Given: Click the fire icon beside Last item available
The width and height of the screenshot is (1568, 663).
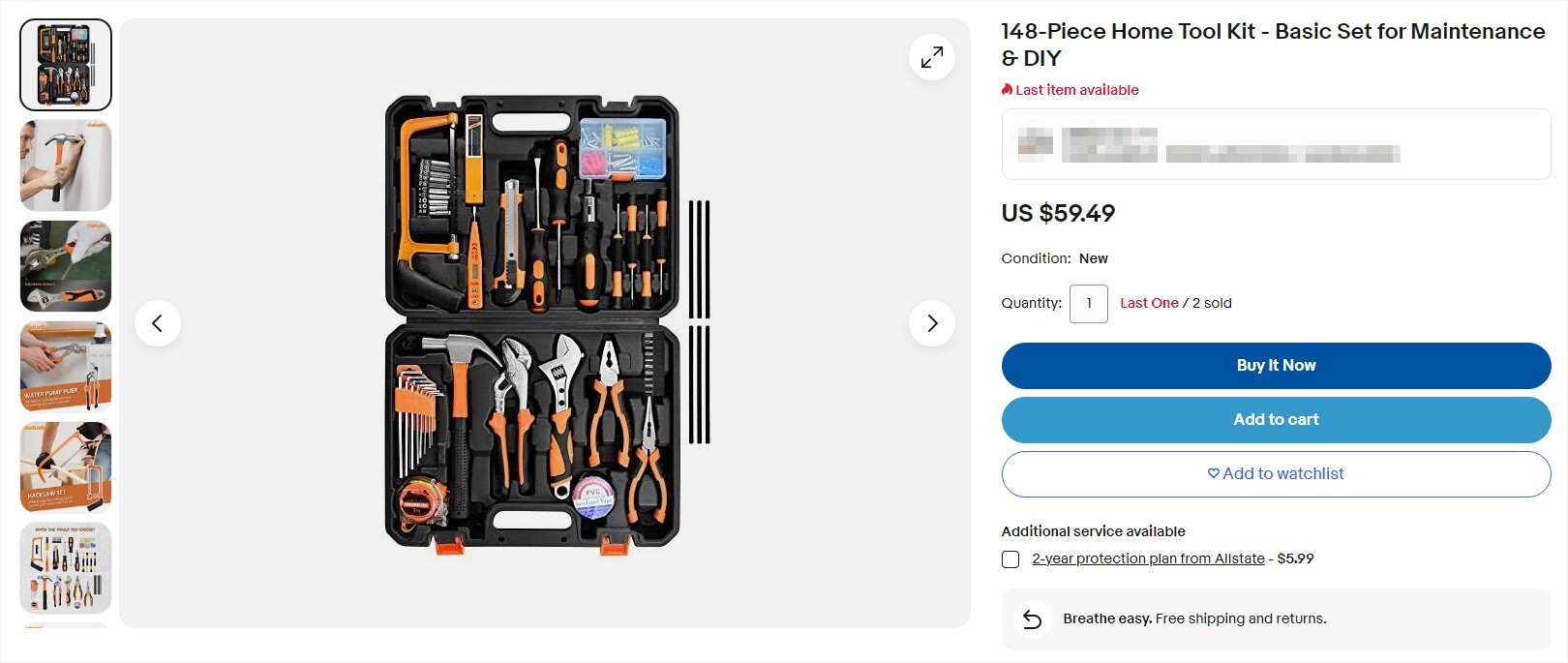Looking at the screenshot, I should (1005, 89).
